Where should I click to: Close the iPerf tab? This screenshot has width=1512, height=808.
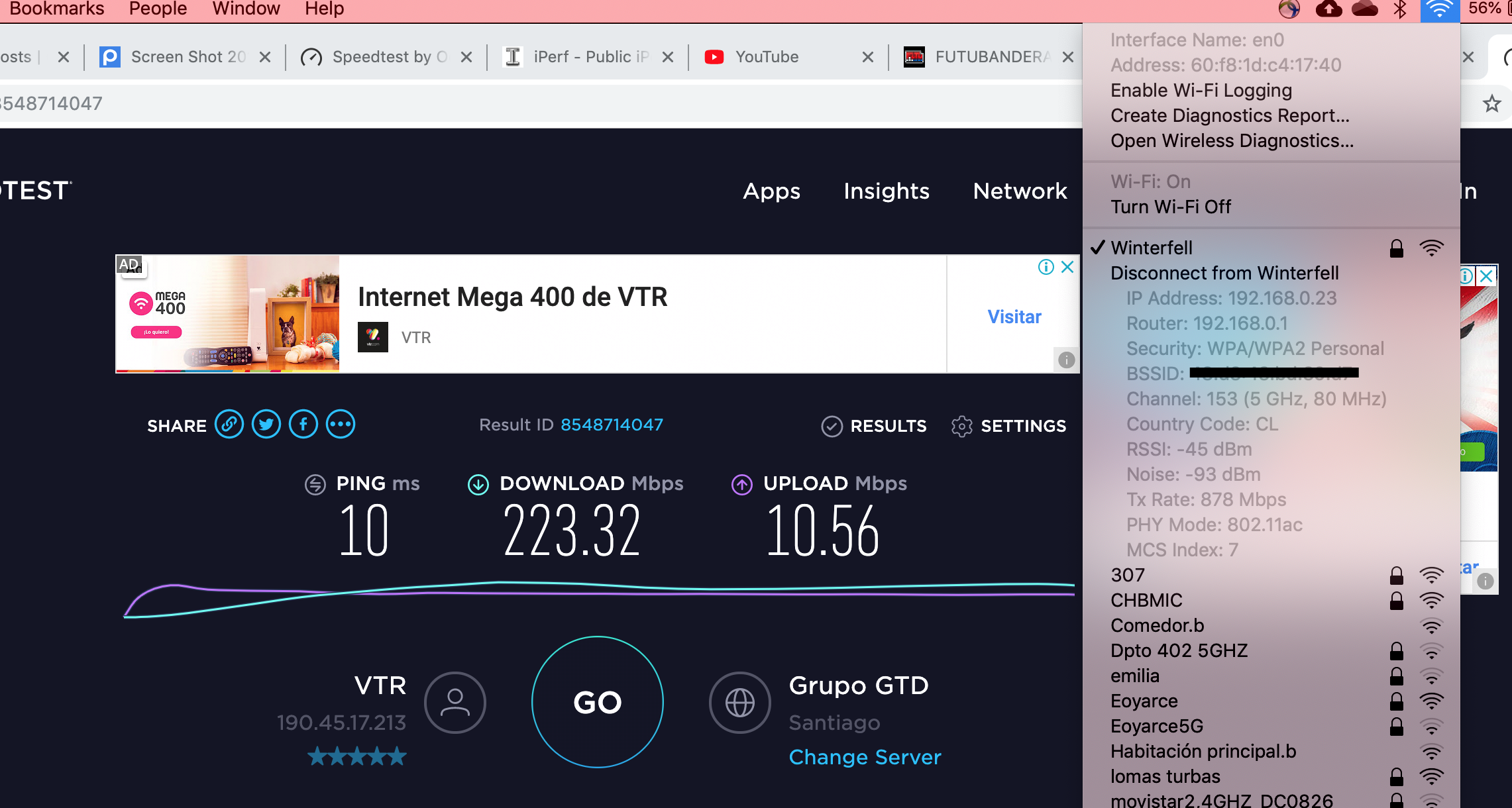pos(668,57)
